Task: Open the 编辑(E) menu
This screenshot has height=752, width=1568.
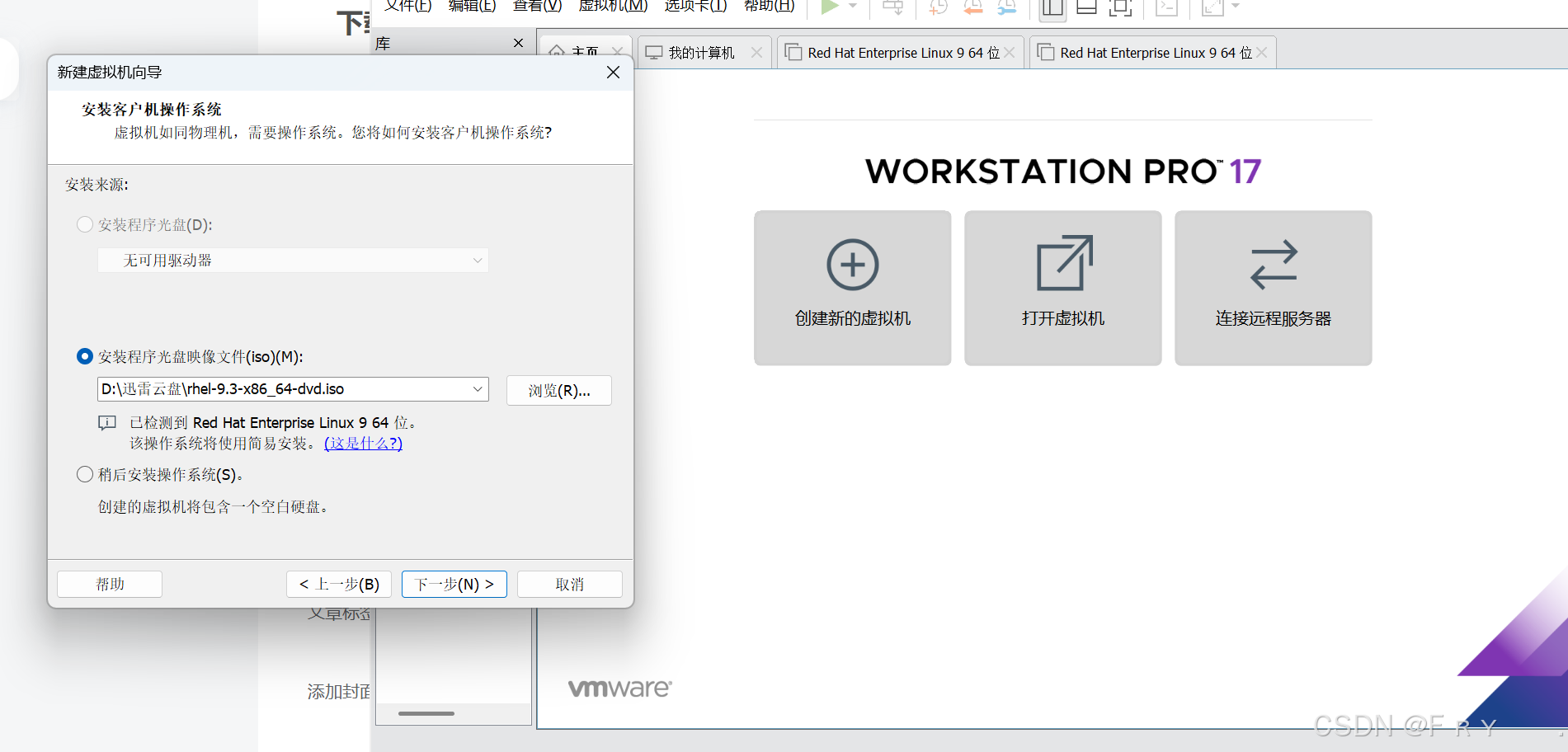Action: (x=472, y=6)
